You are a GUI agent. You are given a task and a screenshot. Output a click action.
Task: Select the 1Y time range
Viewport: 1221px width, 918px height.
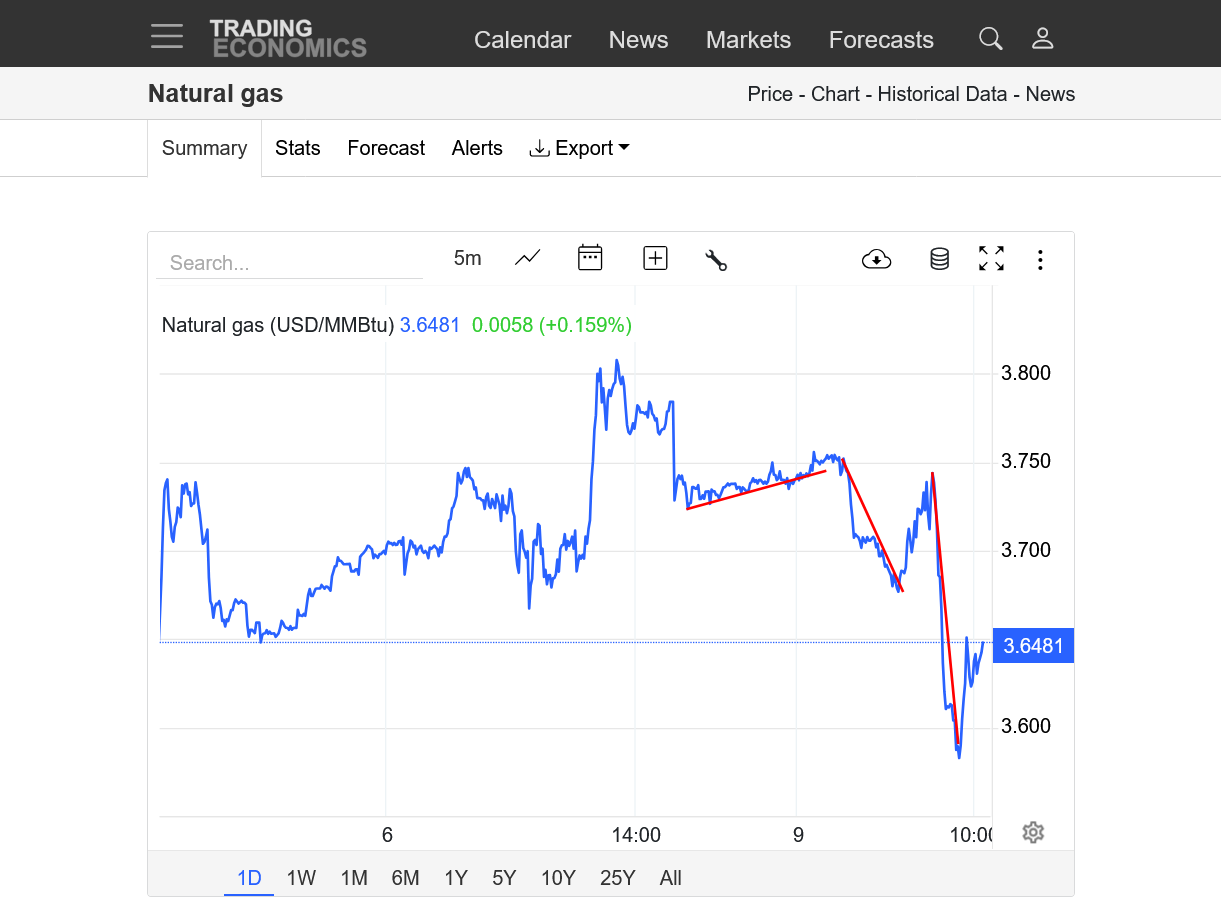[x=456, y=878]
